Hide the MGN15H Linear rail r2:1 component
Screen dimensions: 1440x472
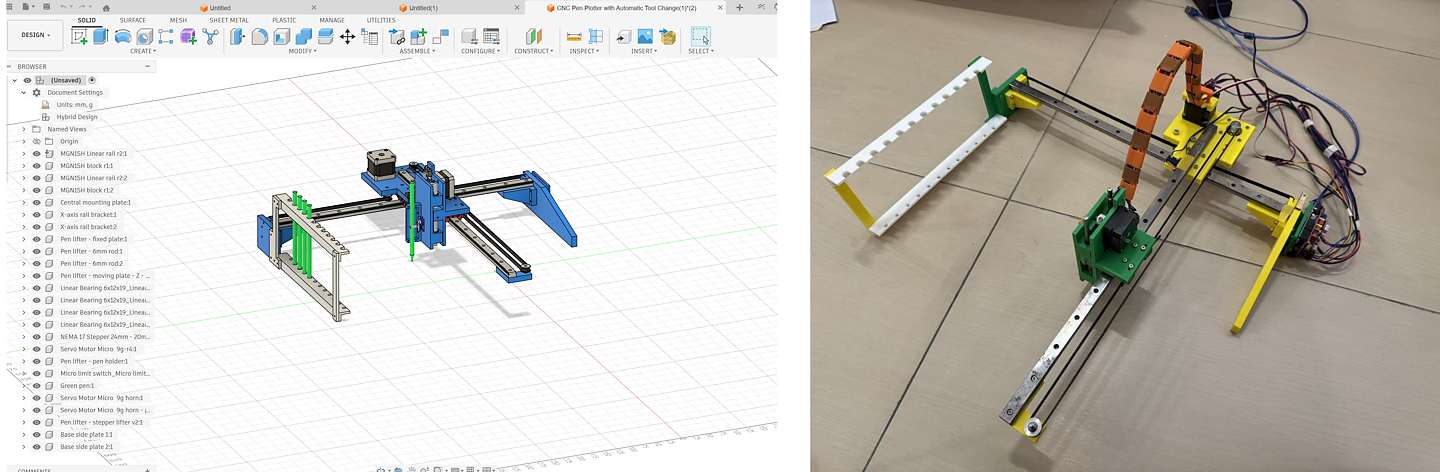click(x=37, y=153)
